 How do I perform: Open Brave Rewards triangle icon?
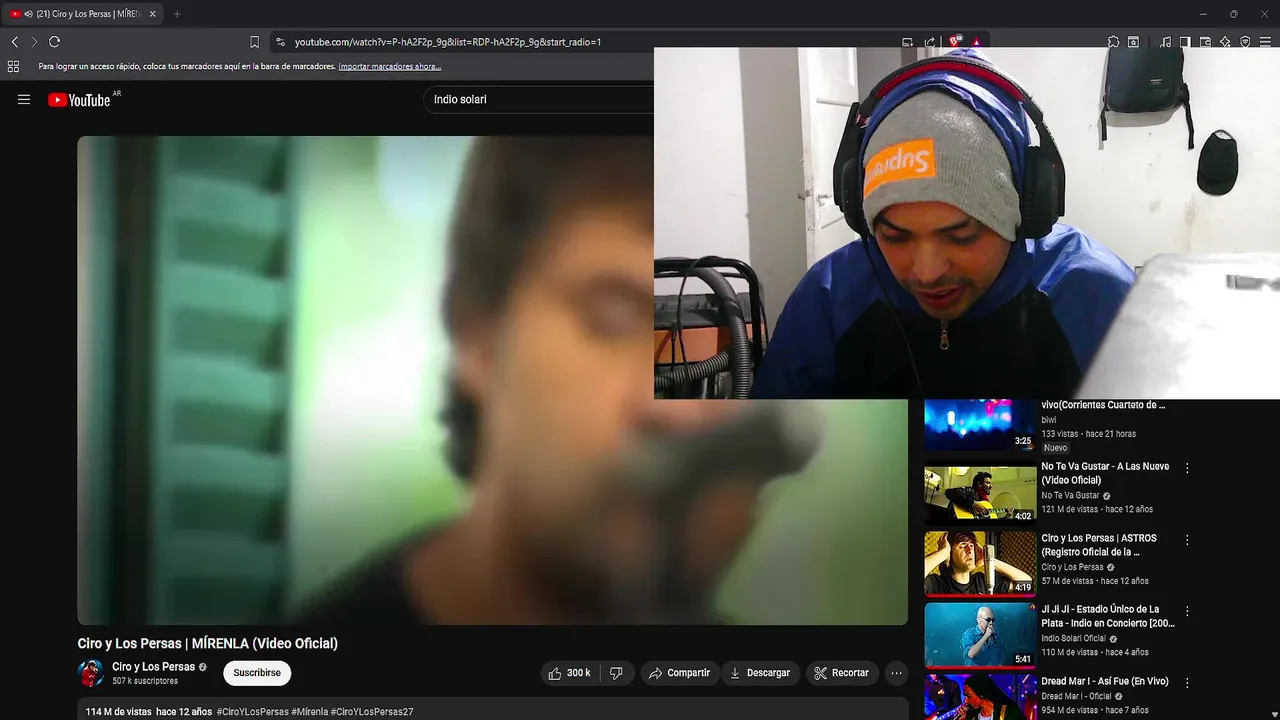(x=977, y=42)
